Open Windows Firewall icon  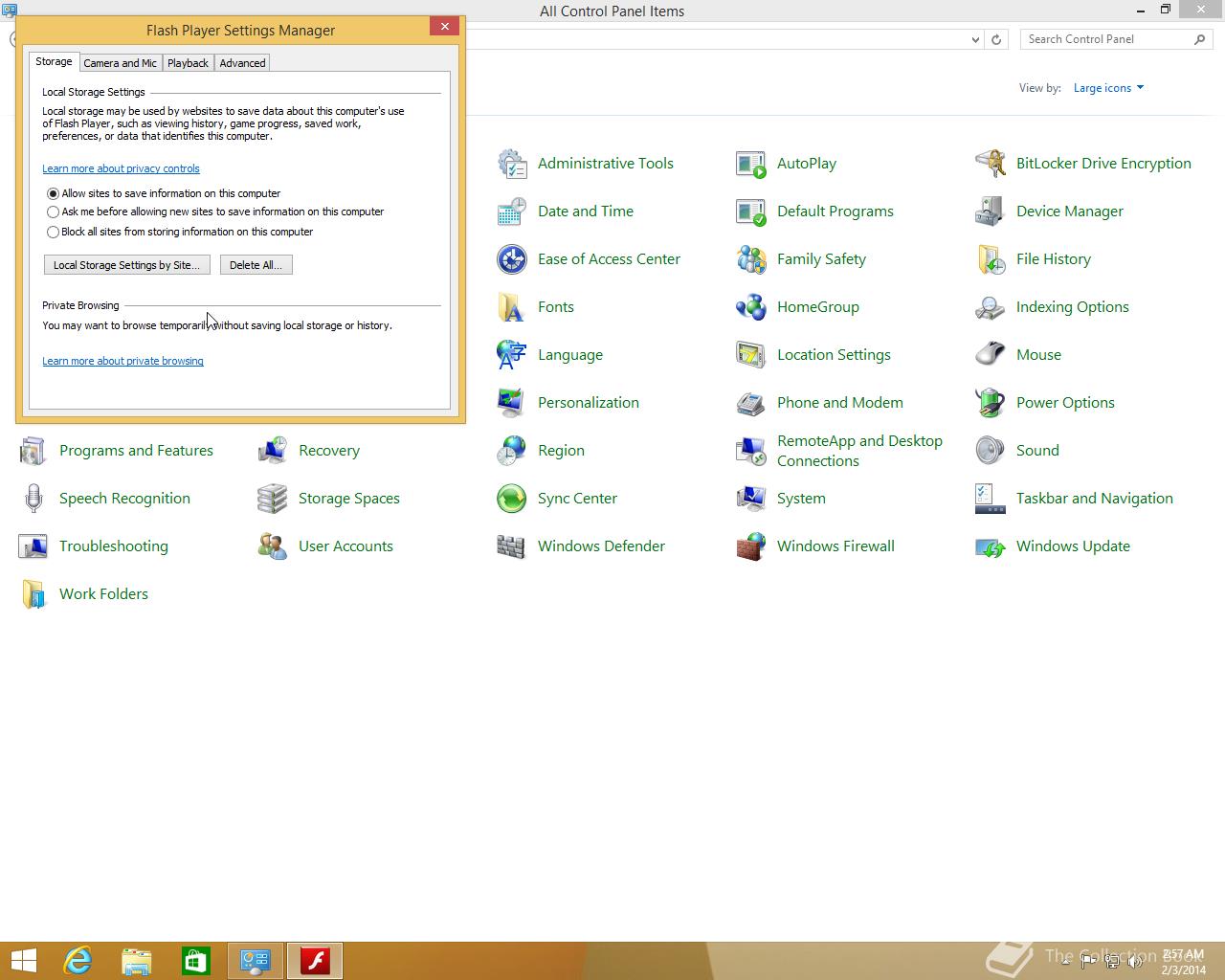[751, 546]
